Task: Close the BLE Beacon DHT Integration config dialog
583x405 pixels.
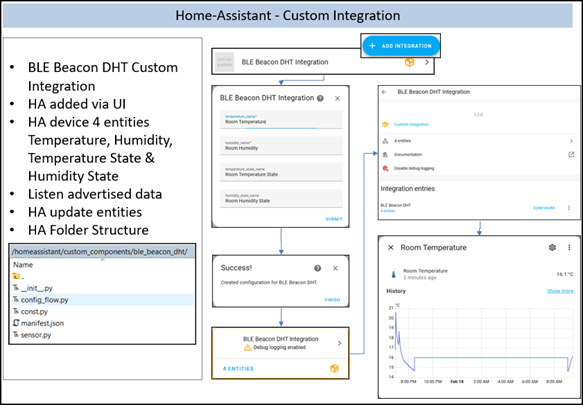Action: tap(337, 99)
